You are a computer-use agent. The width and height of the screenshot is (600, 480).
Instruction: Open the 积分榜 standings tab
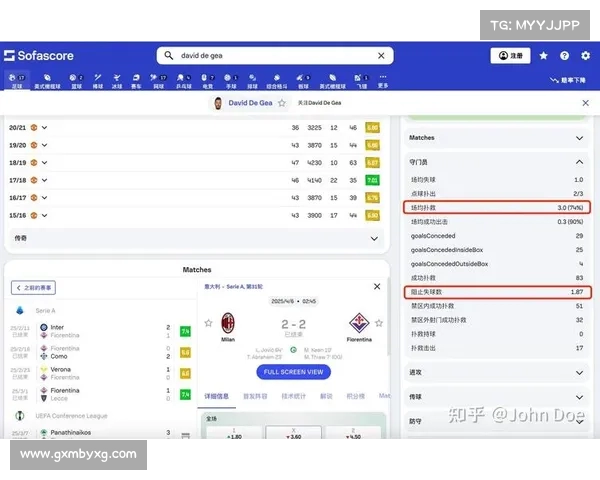(355, 396)
